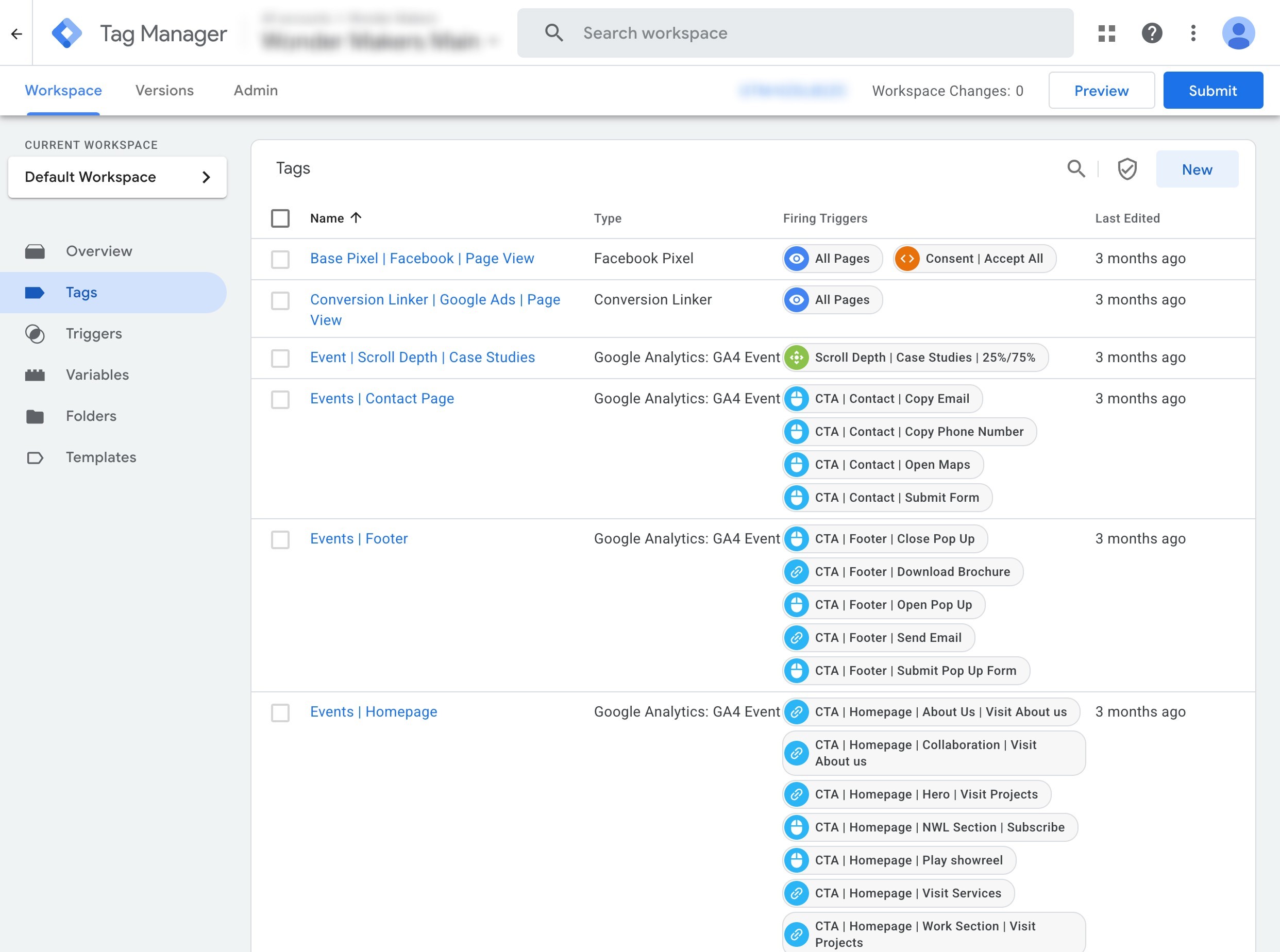The image size is (1280, 952).
Task: Open the three-dot more options menu
Action: tap(1193, 33)
